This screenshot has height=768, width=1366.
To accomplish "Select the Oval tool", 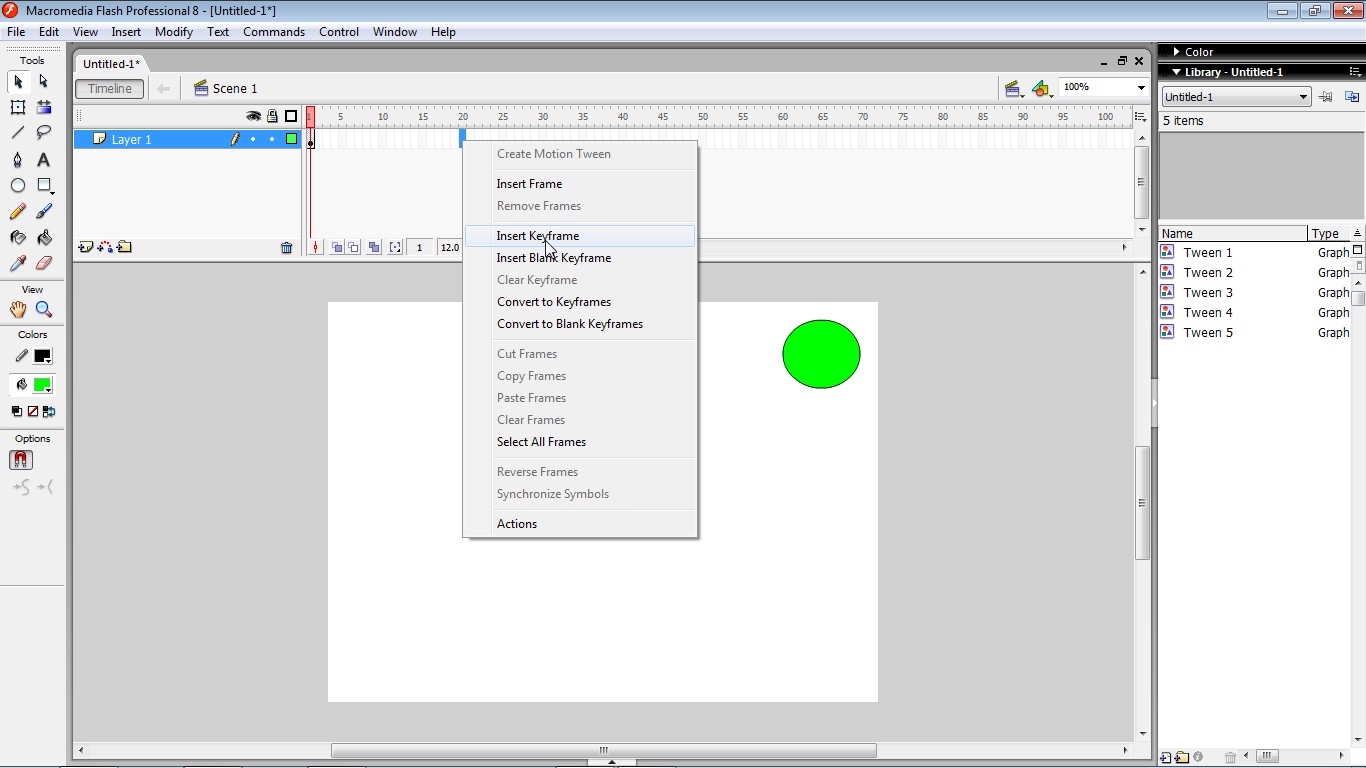I will (18, 186).
